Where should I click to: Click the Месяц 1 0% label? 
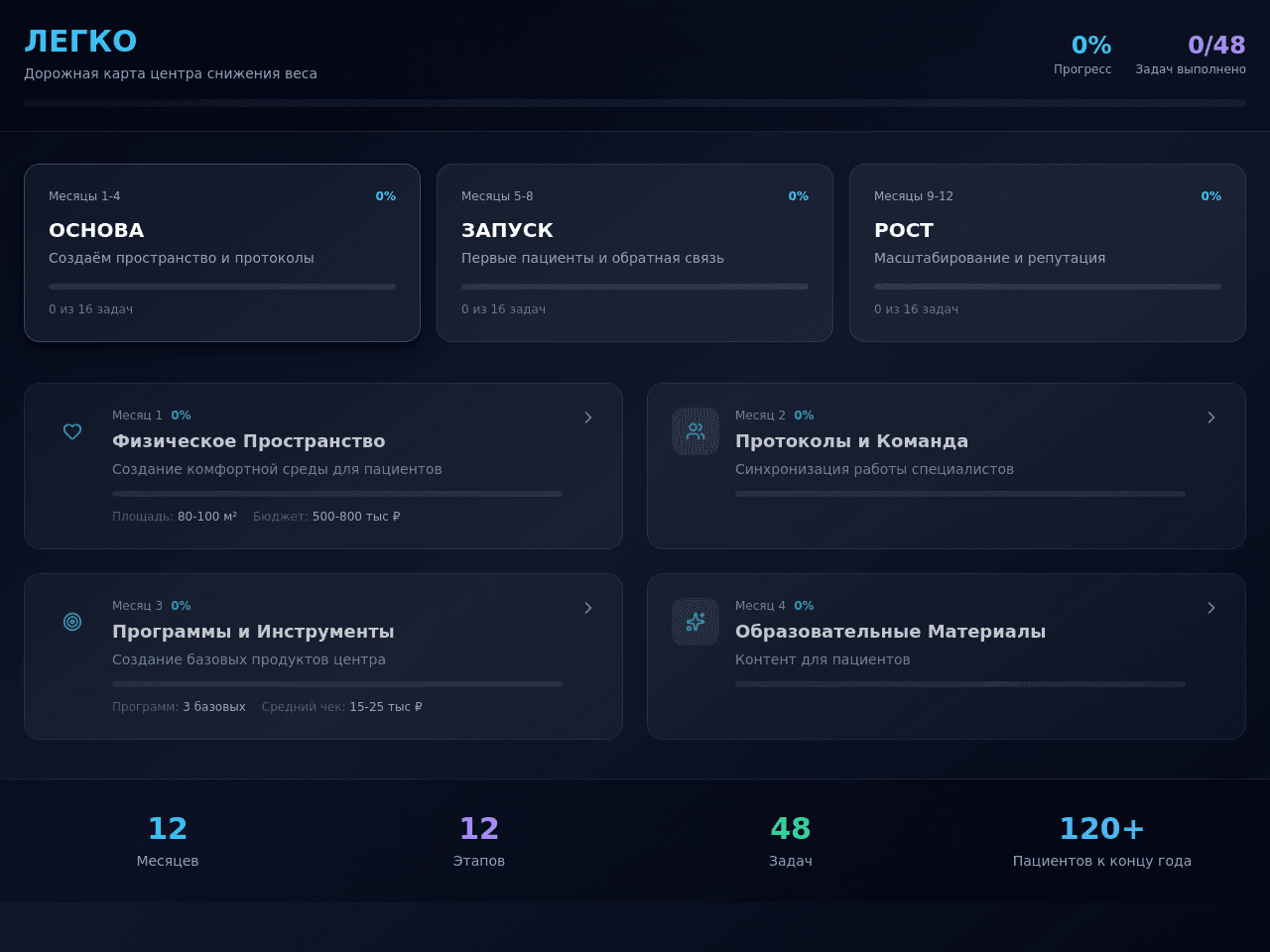point(152,416)
